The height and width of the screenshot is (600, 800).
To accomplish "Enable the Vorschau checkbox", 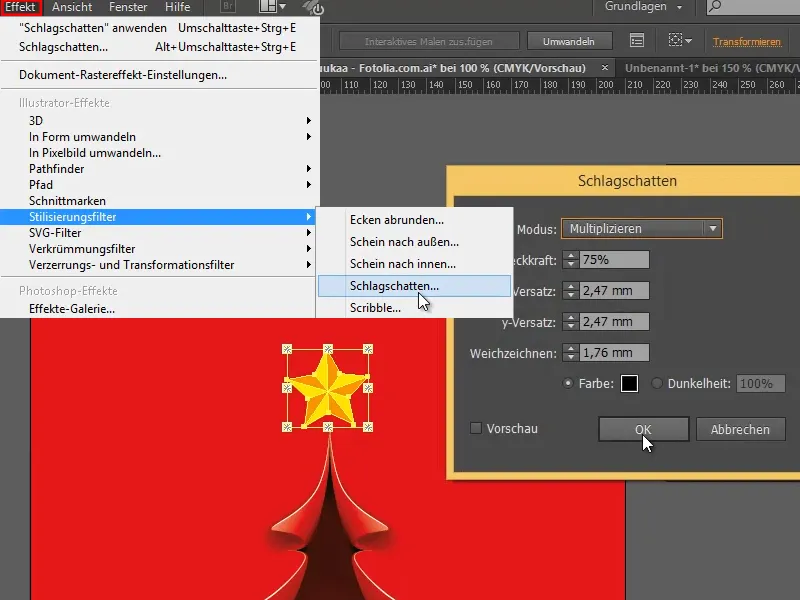I will 474,428.
